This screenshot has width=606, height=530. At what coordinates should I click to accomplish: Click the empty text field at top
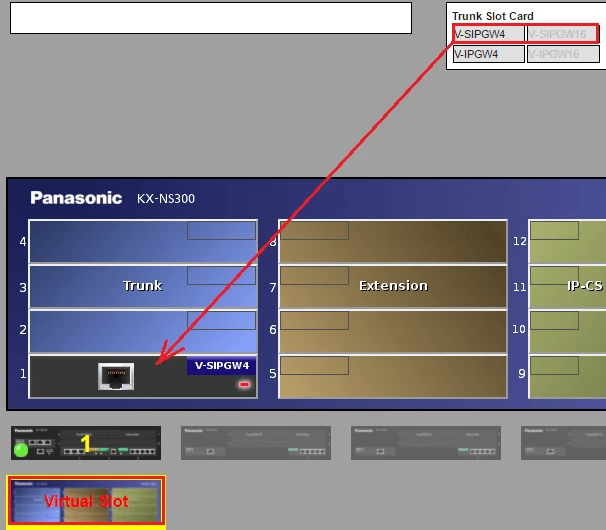211,18
